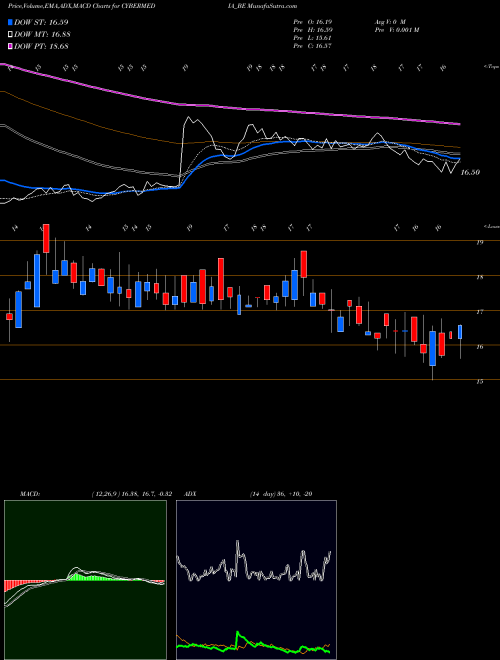Select the 'DOW ST: 16.59' legend text
Screen dimensions: 500x660
click(x=41, y=22)
